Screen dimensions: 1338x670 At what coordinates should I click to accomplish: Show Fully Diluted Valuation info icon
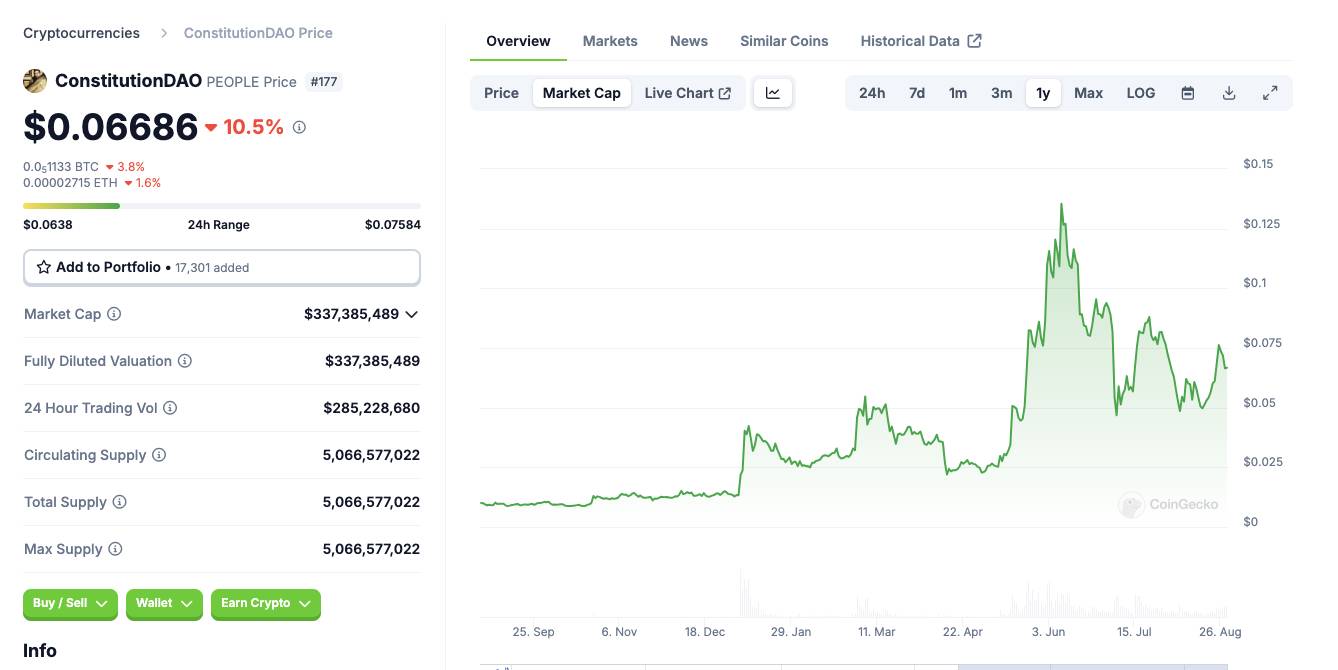point(185,361)
